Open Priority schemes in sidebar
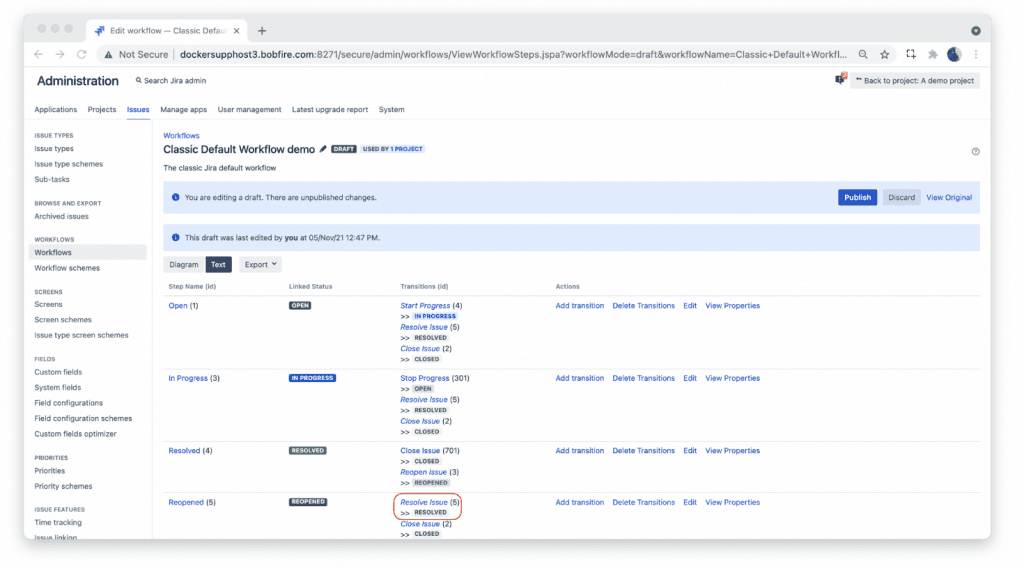The width and height of the screenshot is (1024, 568). pos(63,486)
